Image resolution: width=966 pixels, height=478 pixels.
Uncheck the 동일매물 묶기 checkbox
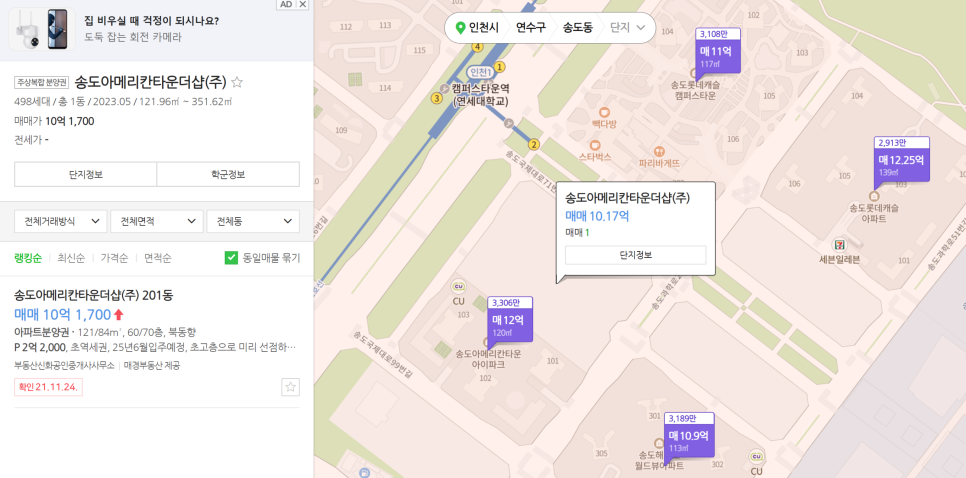pyautogui.click(x=231, y=258)
